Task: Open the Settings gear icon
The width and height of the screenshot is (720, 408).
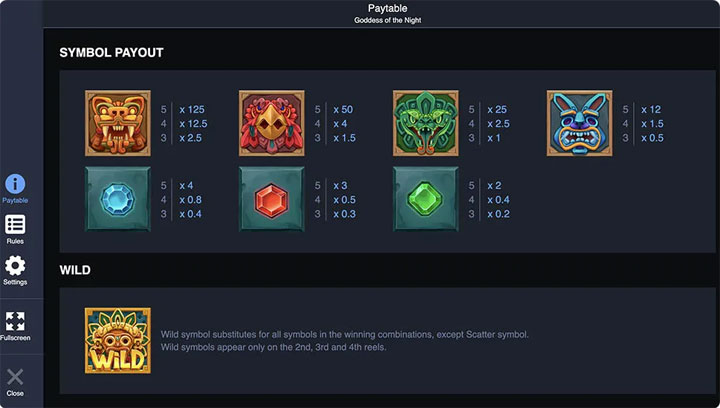Action: tap(15, 266)
